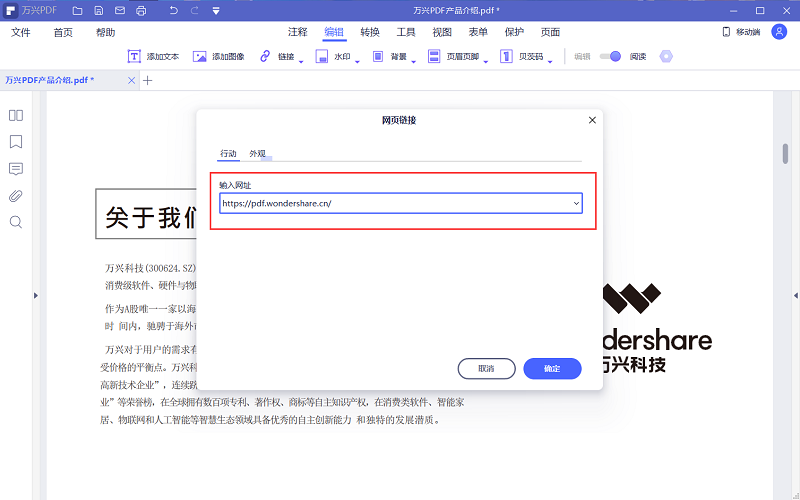Switch to the 外观 tab in dialog
This screenshot has width=800, height=500.
tap(258, 153)
